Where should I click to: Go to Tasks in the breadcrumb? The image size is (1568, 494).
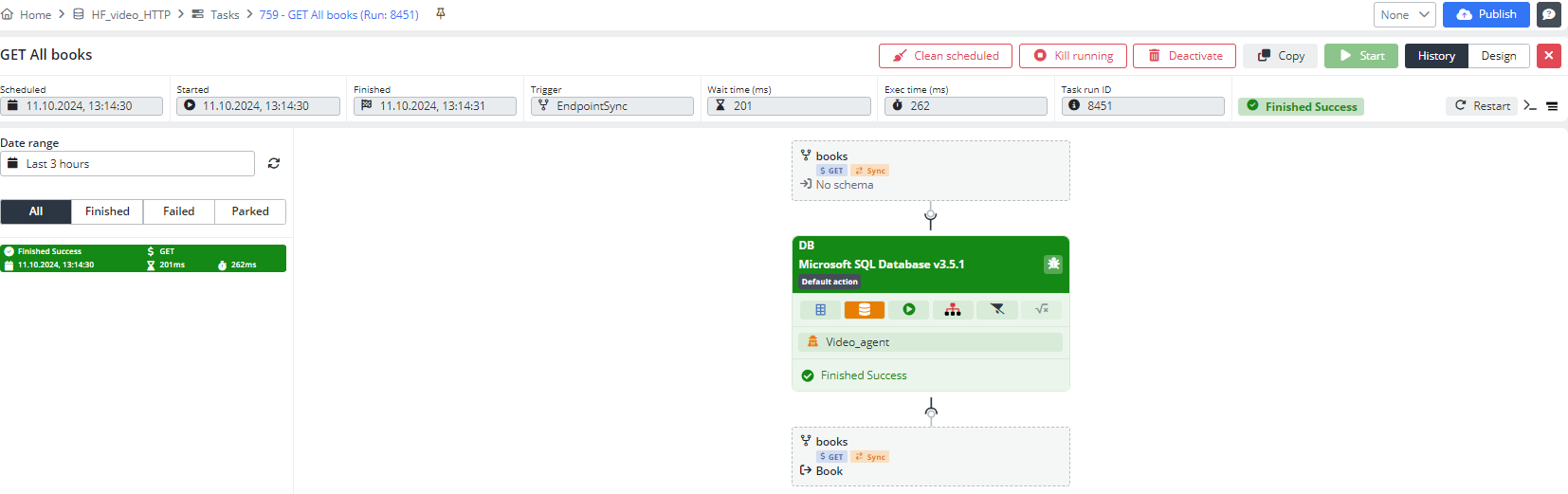[x=225, y=15]
